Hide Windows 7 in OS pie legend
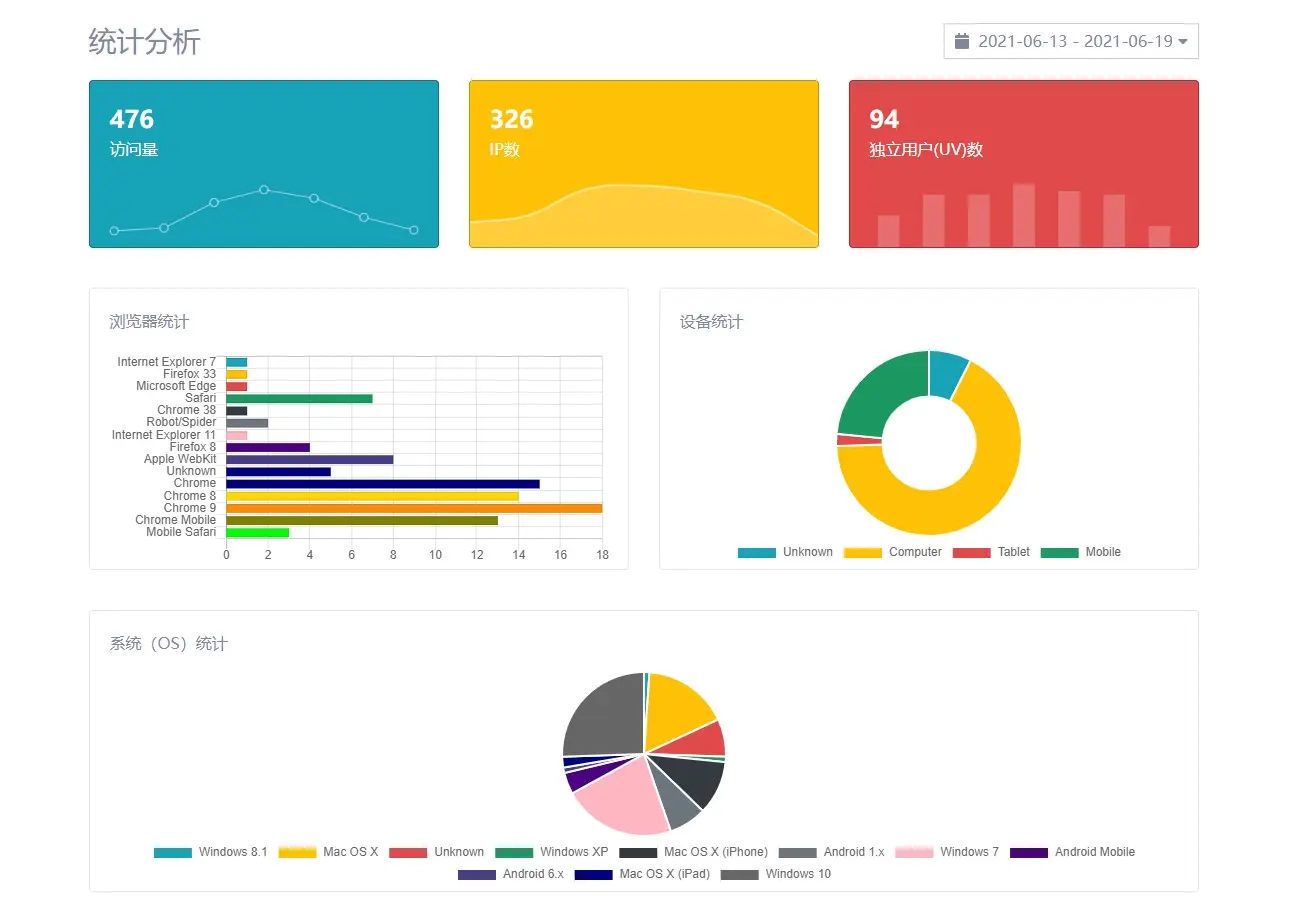 (x=946, y=852)
